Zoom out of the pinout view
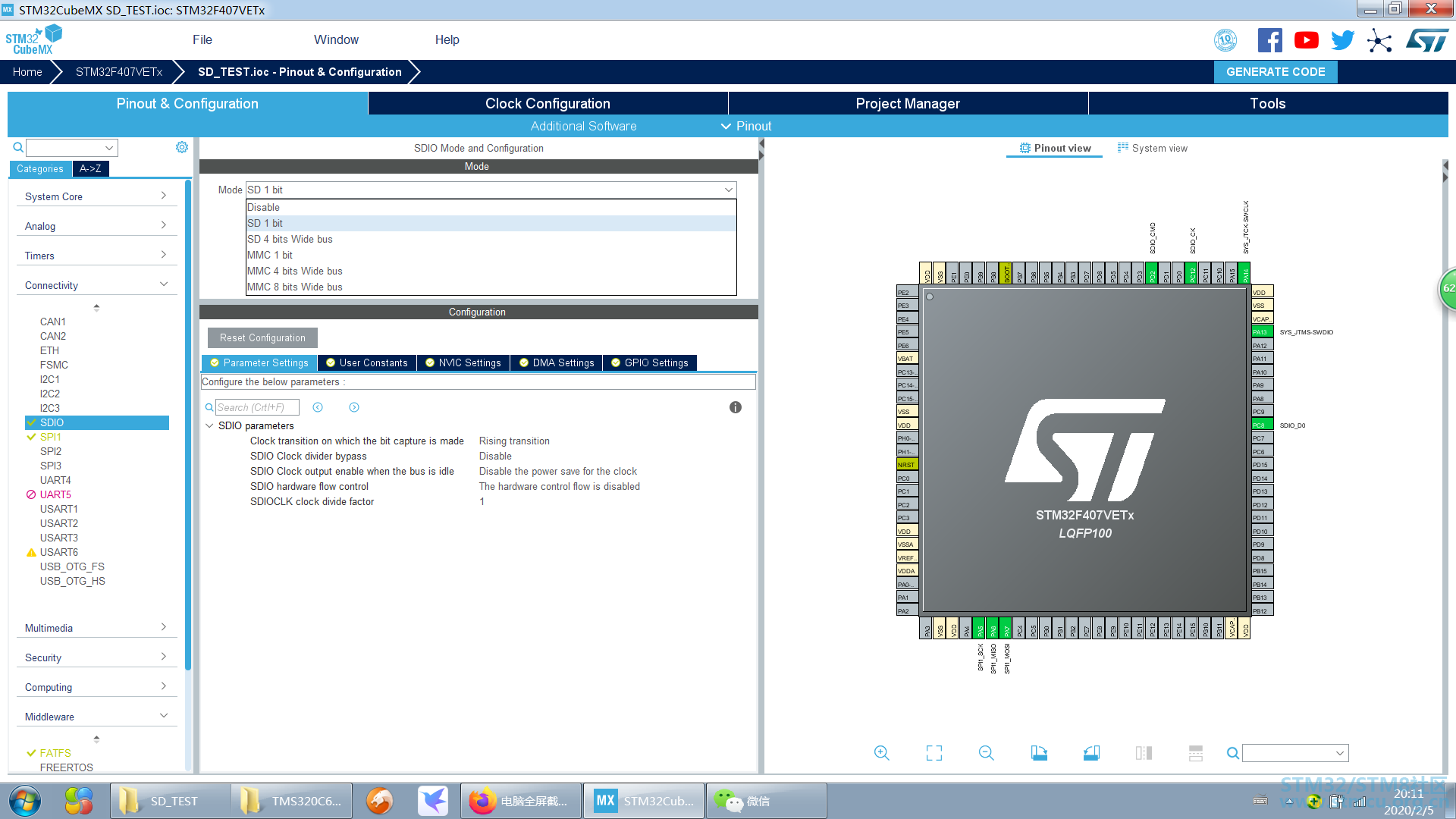 pyautogui.click(x=987, y=753)
